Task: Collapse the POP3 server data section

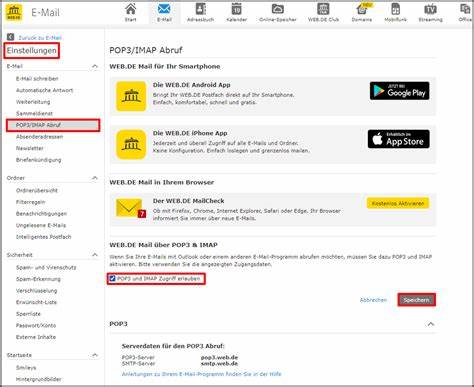Action: click(431, 324)
